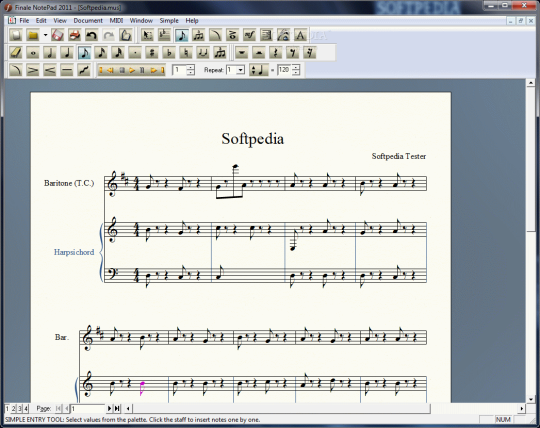The image size is (540, 428).
Task: Go to the next page arrow
Action: point(109,408)
